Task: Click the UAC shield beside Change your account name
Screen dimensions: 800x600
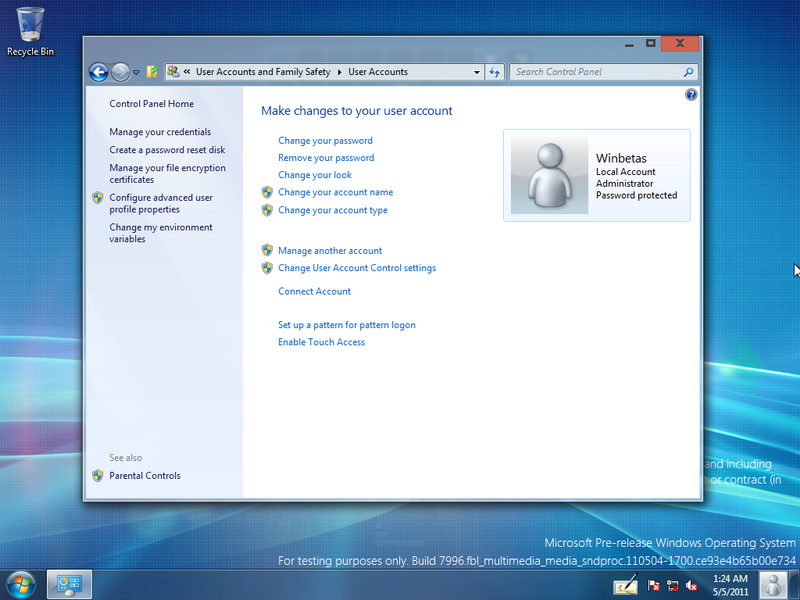Action: click(267, 192)
